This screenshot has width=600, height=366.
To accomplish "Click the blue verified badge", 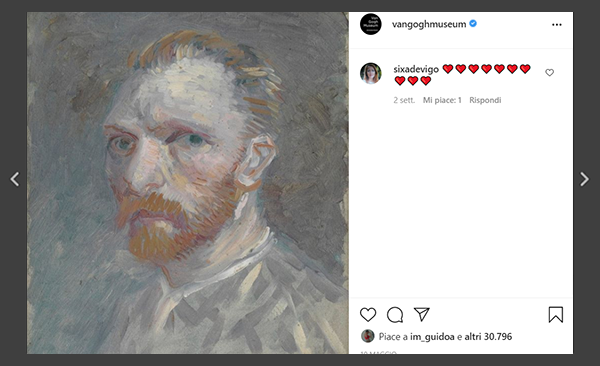I will click(x=473, y=23).
